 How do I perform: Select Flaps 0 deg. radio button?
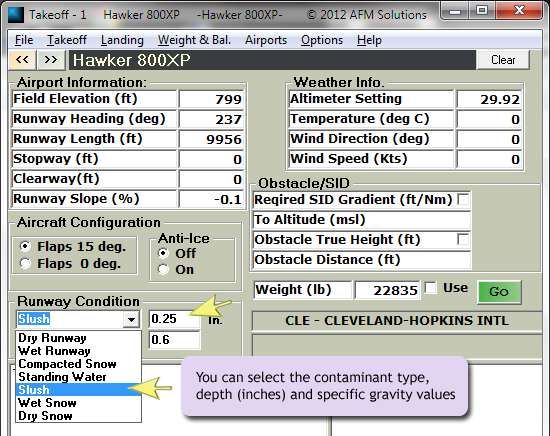pos(25,263)
